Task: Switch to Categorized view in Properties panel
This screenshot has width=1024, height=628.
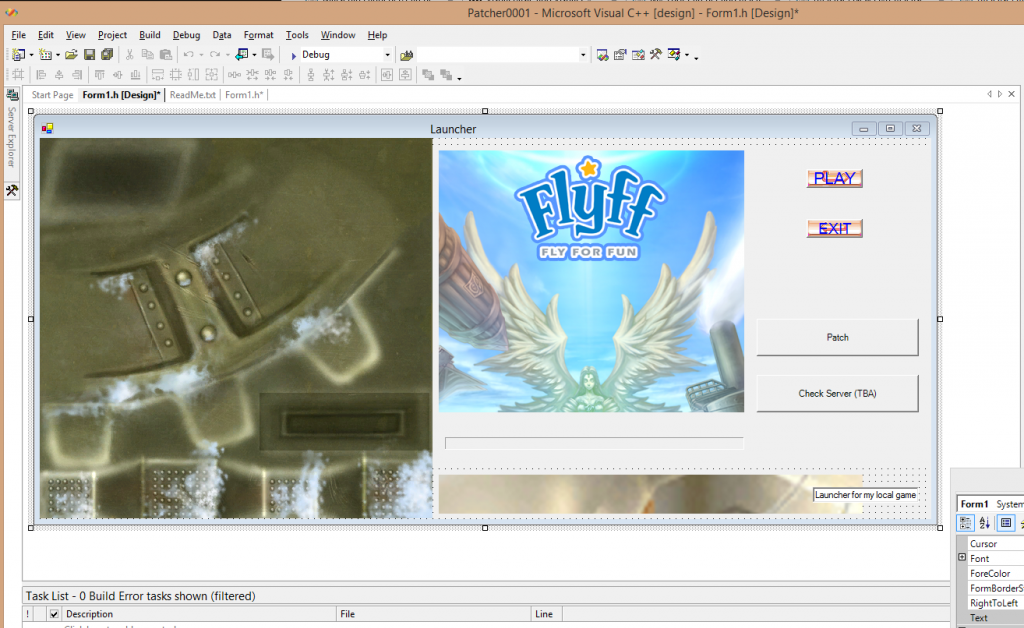Action: 966,523
